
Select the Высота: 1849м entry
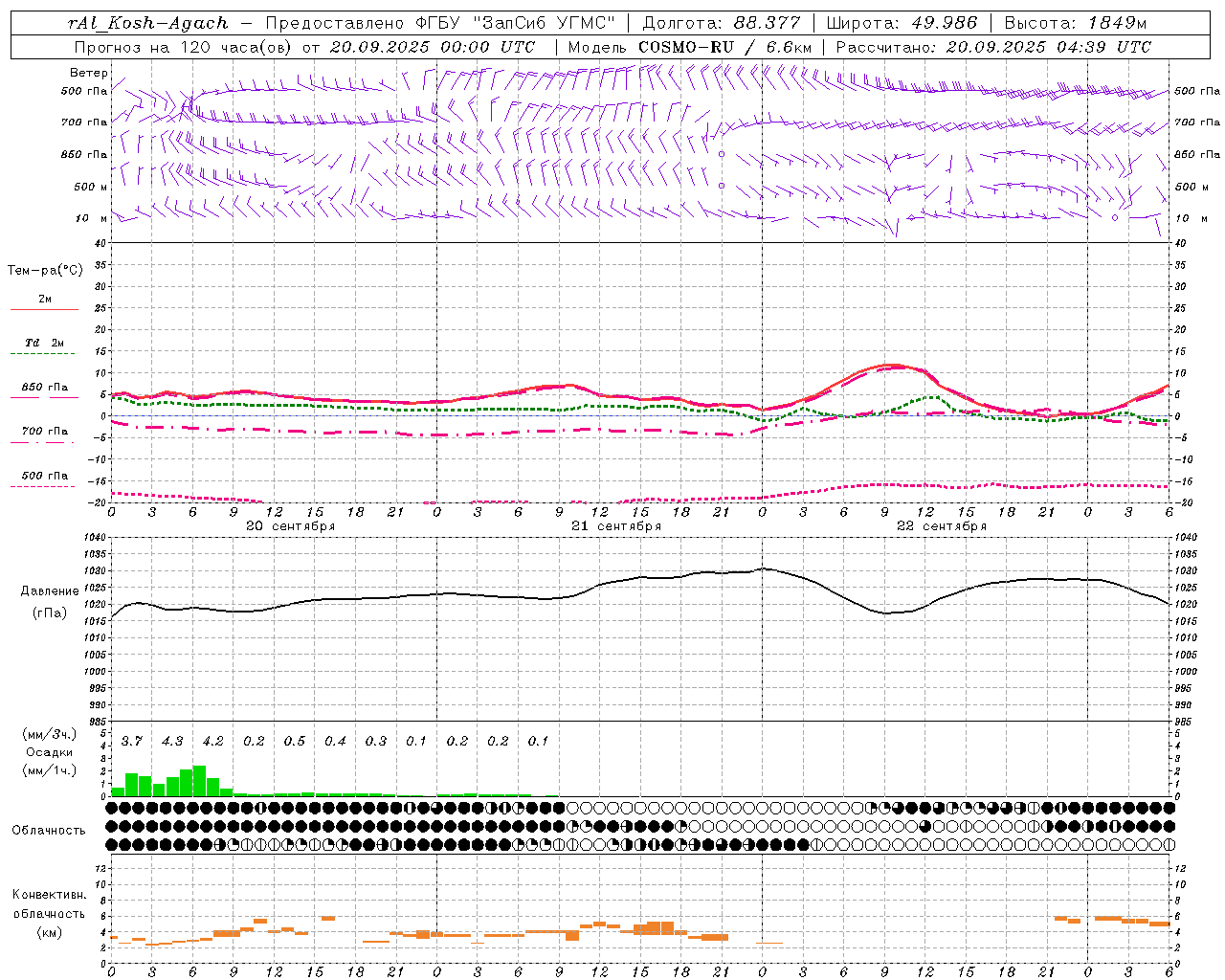pyautogui.click(x=1075, y=23)
